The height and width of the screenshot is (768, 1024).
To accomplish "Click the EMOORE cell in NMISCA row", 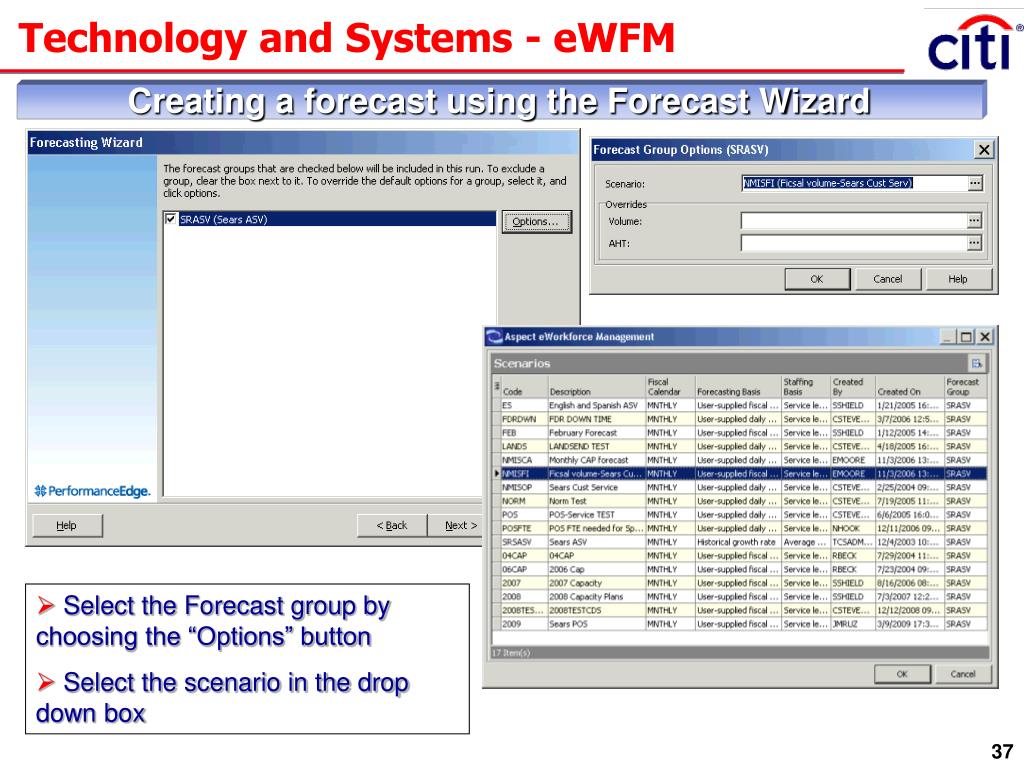I will (854, 460).
